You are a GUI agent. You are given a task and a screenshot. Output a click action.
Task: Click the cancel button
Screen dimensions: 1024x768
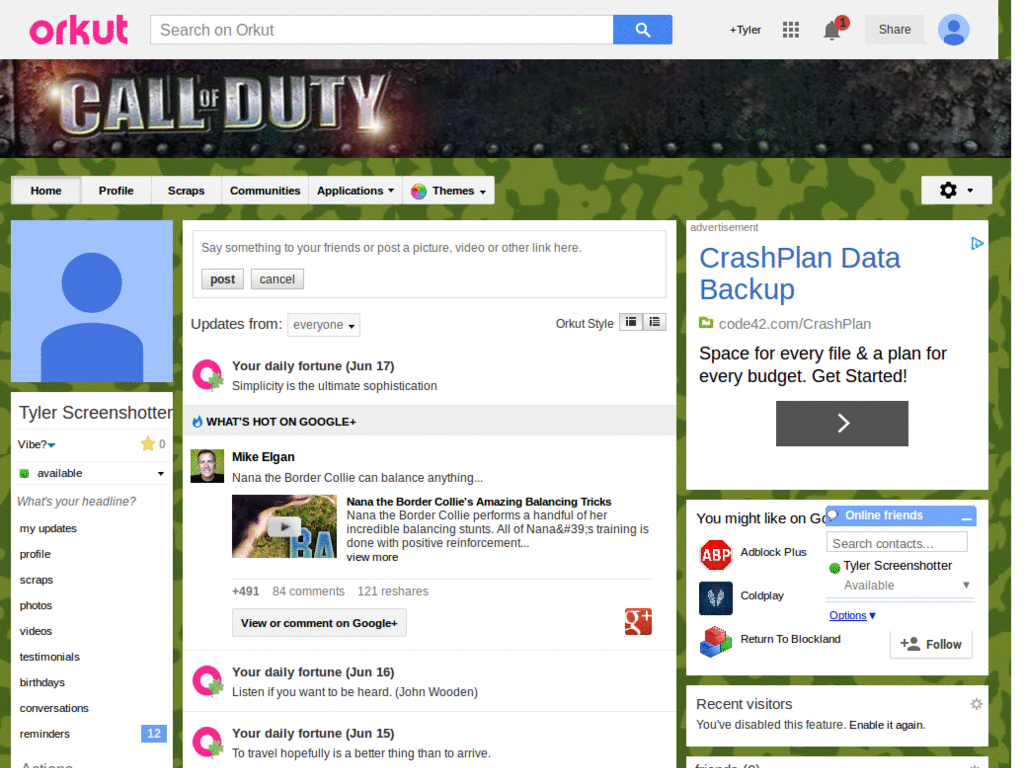pos(277,279)
